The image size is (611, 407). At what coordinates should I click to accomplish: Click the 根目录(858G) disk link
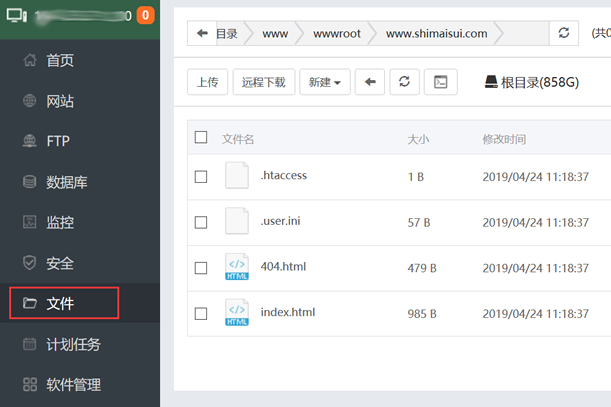(x=532, y=82)
